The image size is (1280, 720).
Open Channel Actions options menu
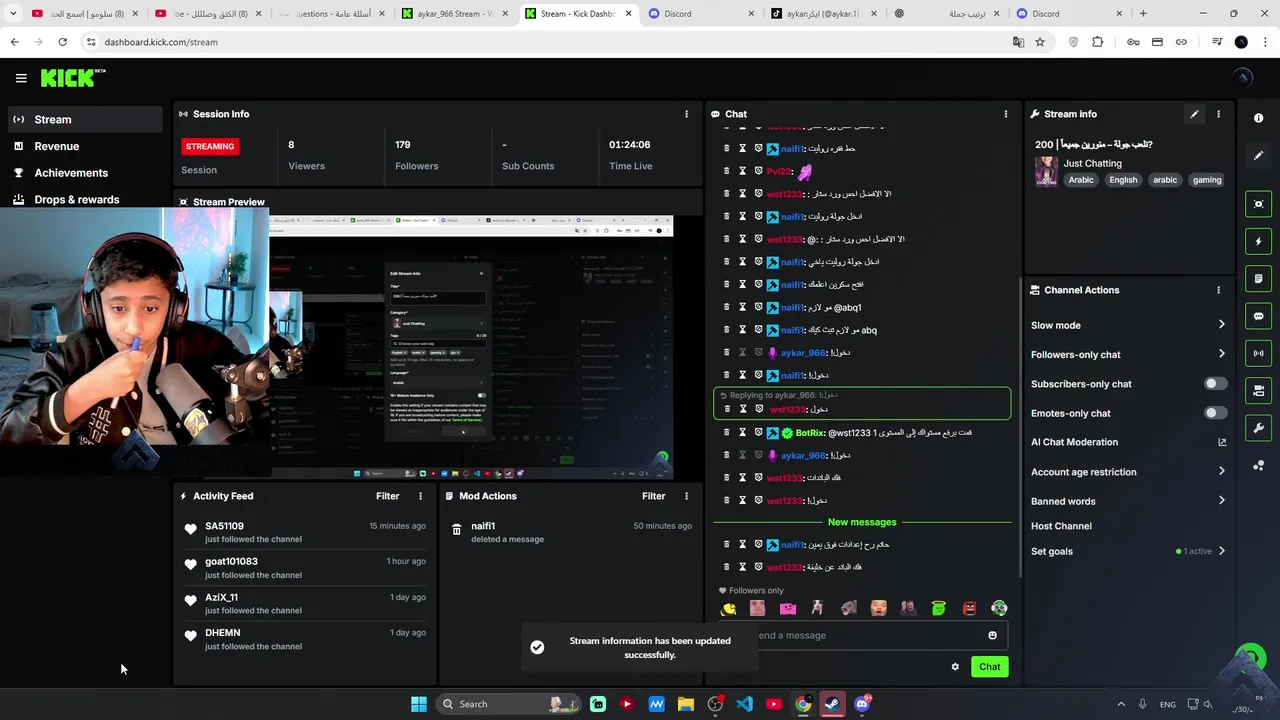pos(1218,290)
